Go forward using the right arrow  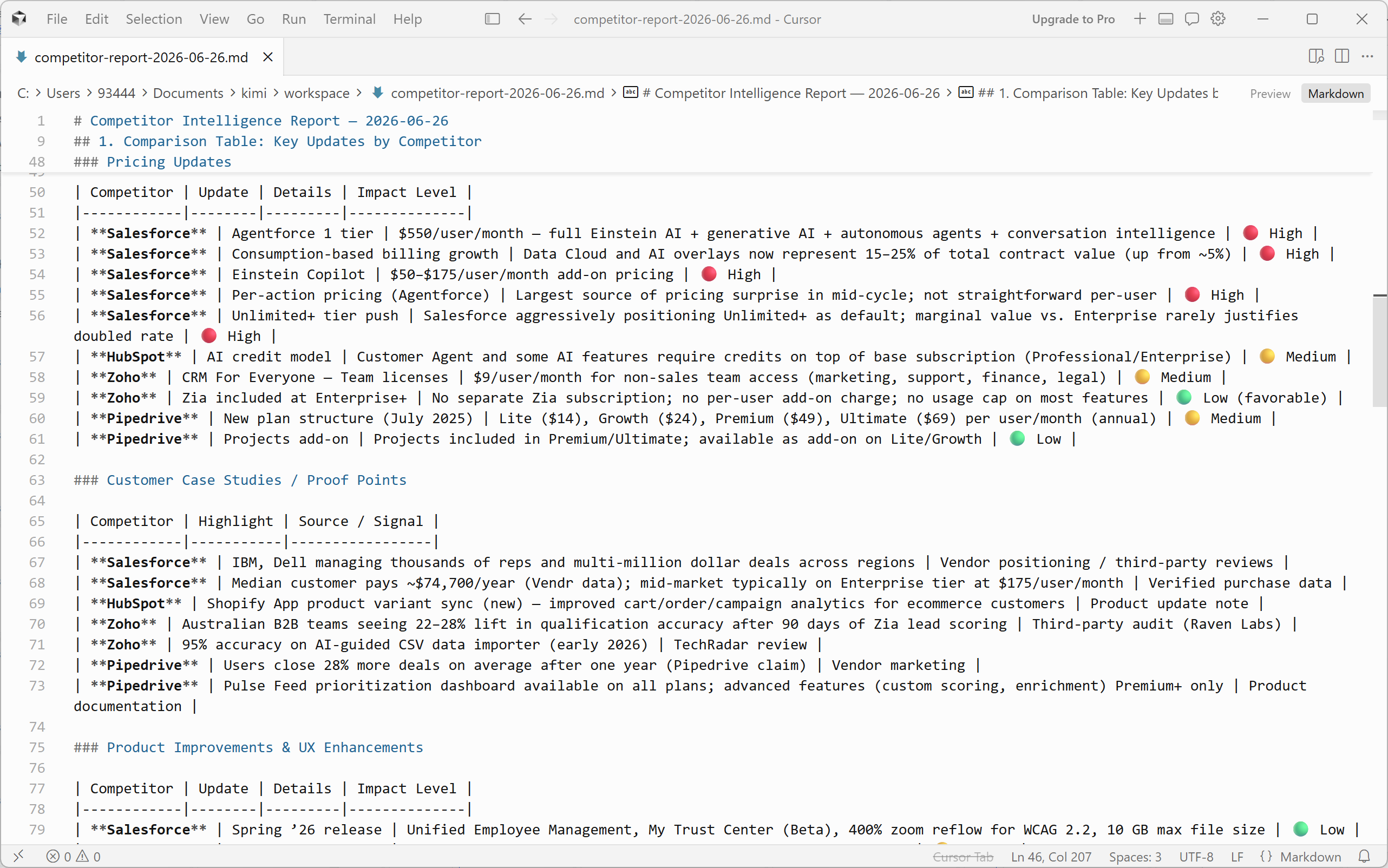(x=551, y=19)
